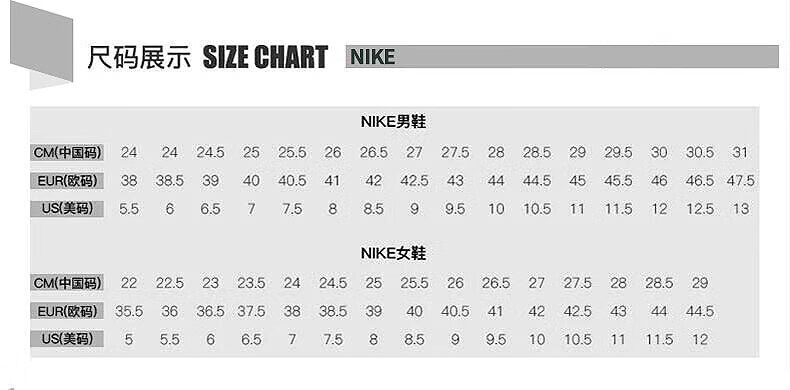Click the 尺码展示 Chinese title text

point(140,57)
